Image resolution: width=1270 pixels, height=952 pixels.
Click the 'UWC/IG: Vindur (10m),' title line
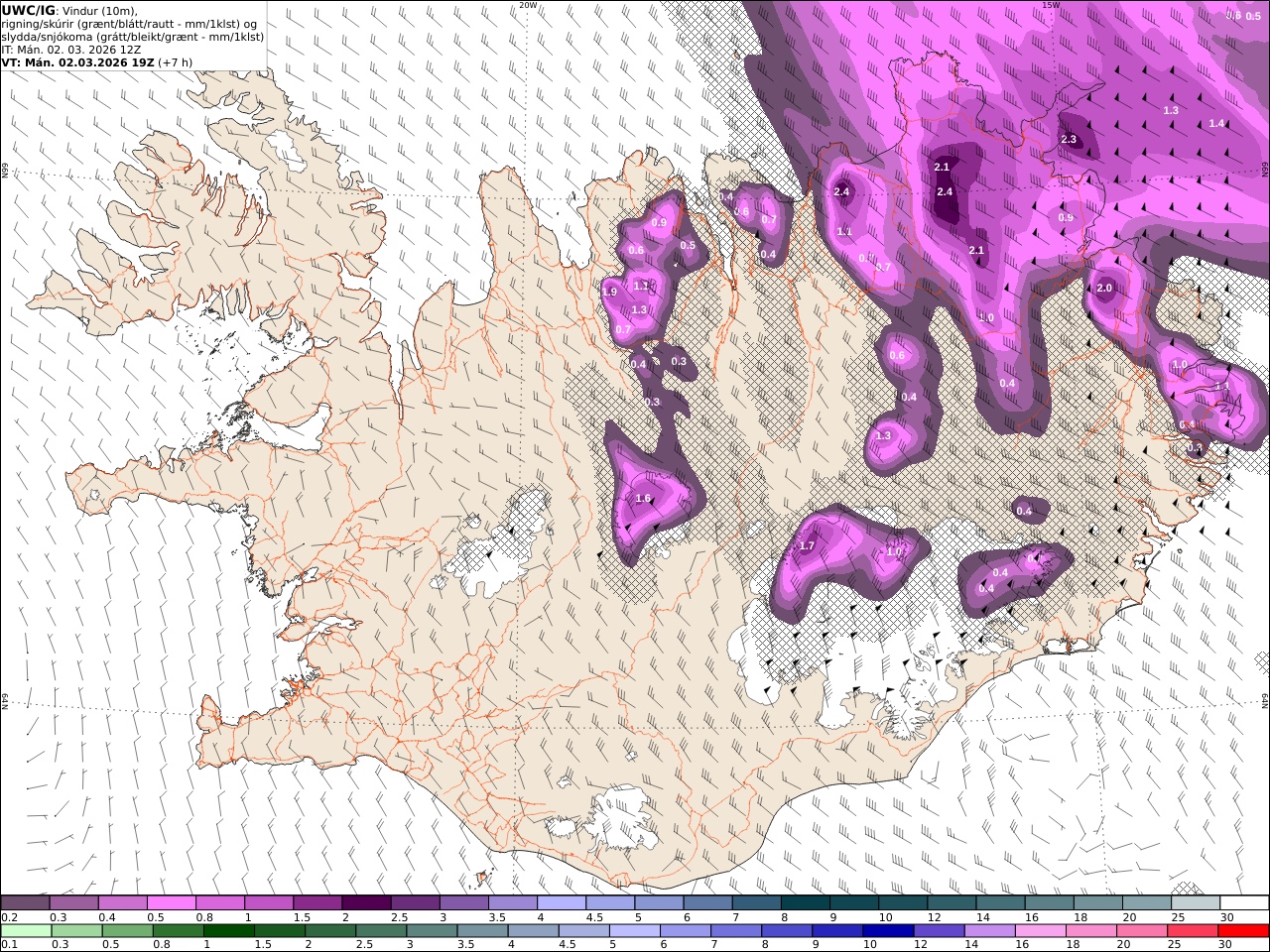69,10
